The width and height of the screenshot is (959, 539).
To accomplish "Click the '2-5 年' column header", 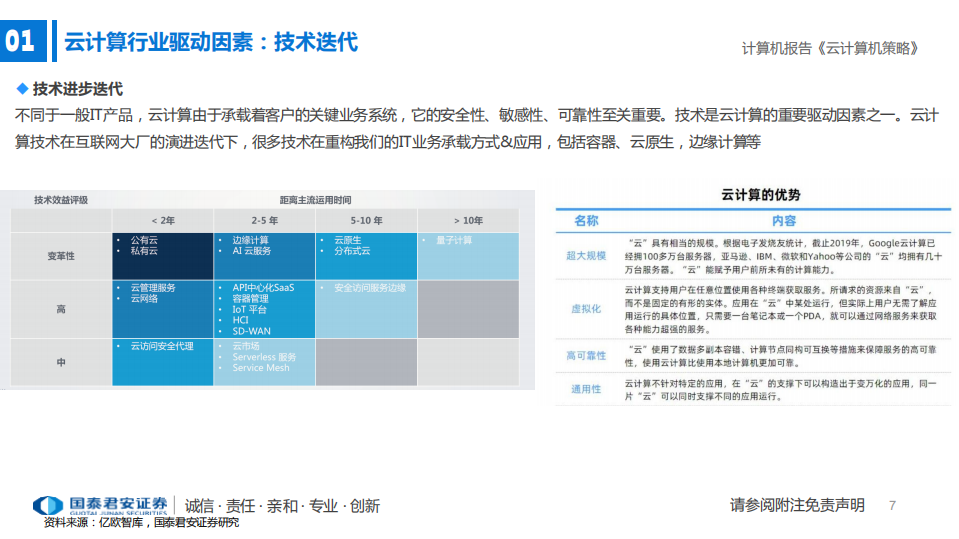I will (x=264, y=220).
